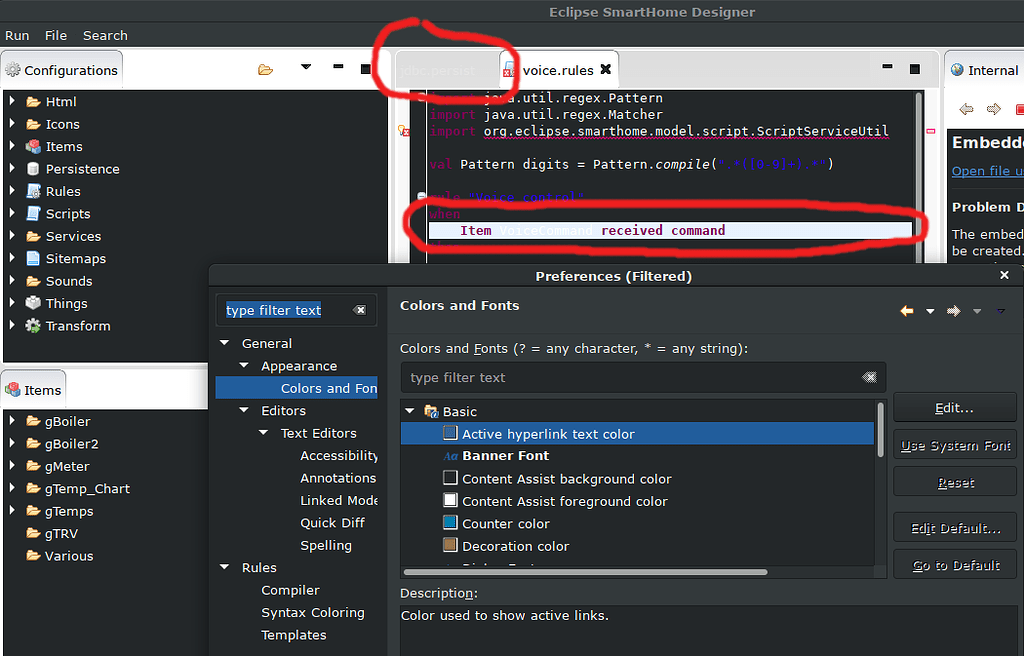1024x656 pixels.
Task: Click the red Items view icon
Action: (15, 389)
